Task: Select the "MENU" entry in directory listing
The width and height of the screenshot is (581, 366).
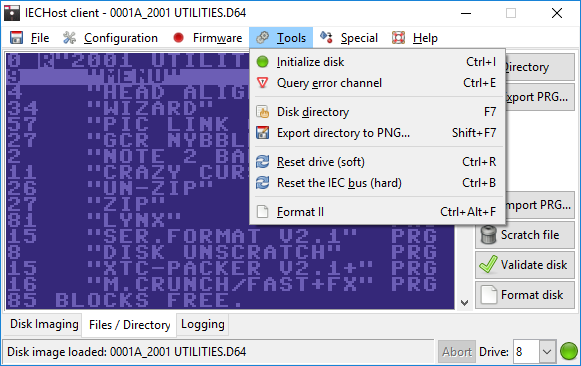Action: pos(128,76)
